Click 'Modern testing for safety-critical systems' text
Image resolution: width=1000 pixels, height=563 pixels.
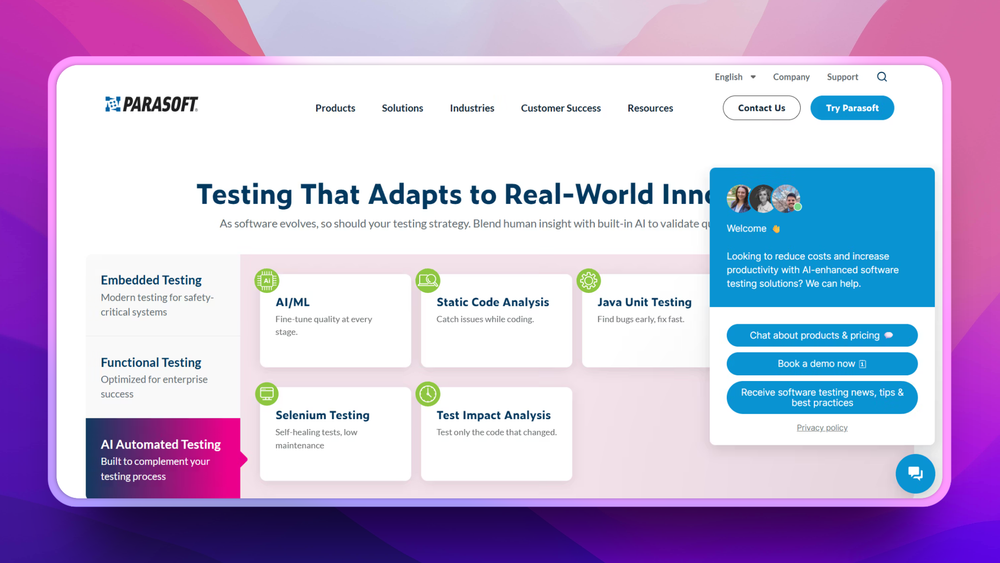coord(157,305)
